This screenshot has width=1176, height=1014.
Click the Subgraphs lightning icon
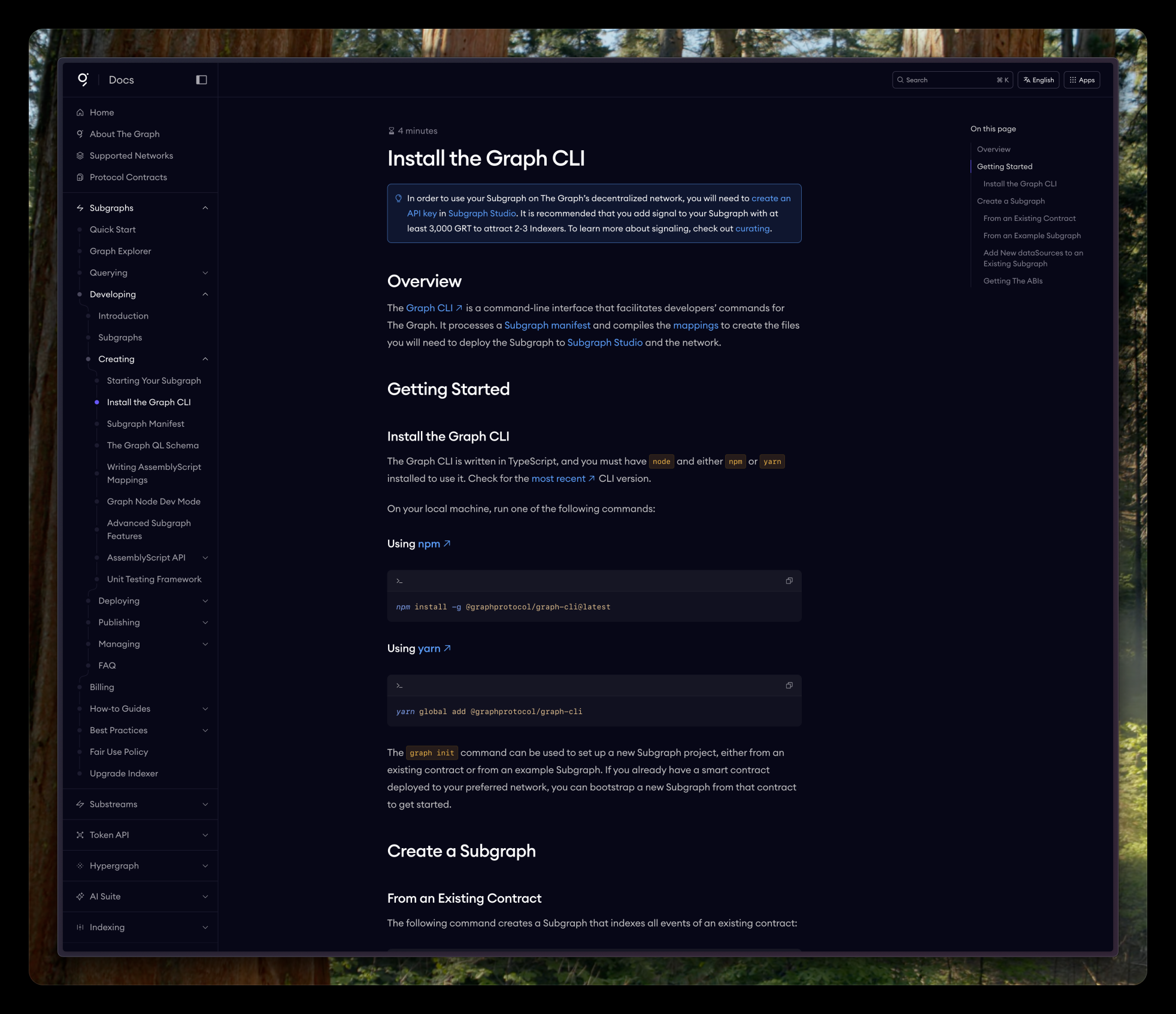click(x=80, y=208)
